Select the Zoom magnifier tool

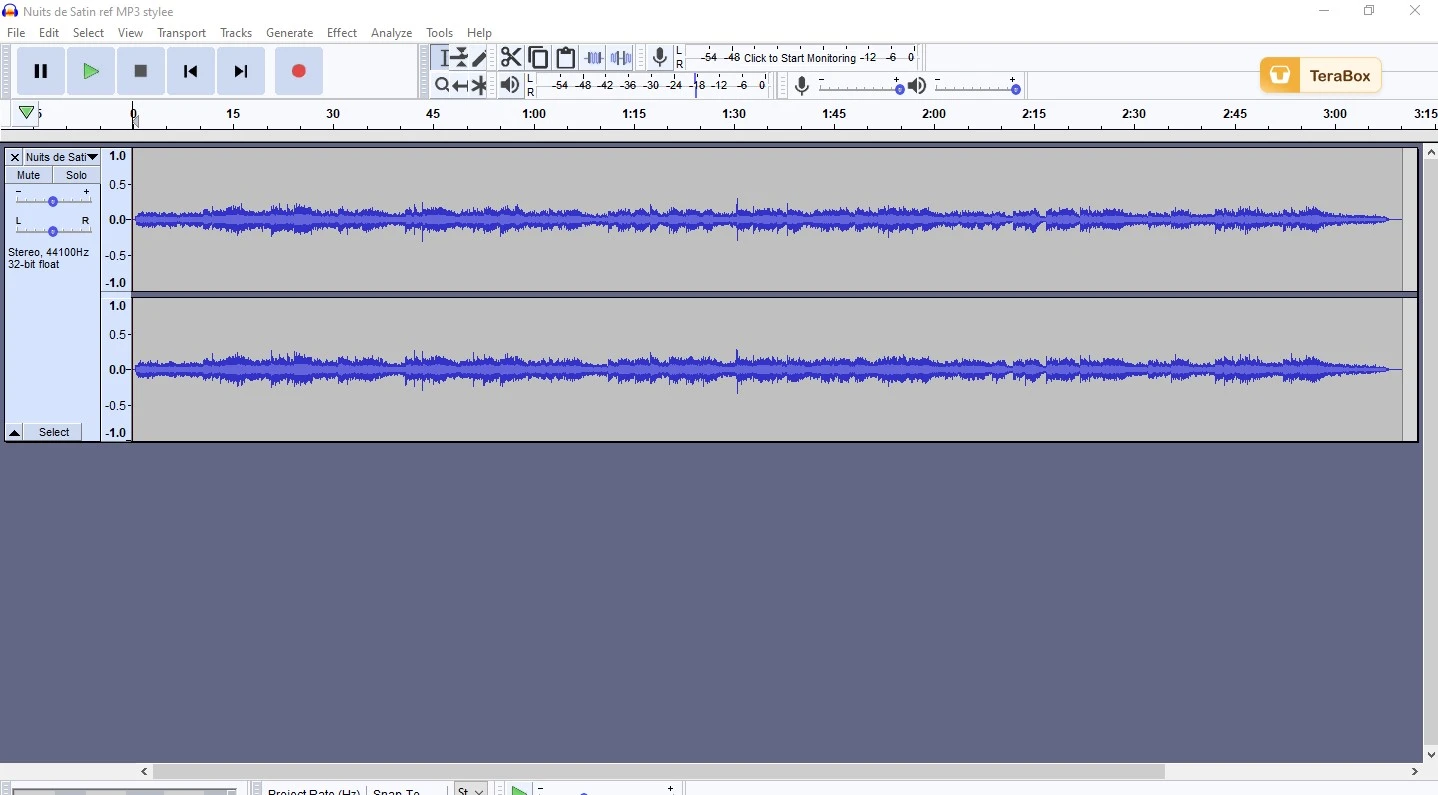[442, 86]
